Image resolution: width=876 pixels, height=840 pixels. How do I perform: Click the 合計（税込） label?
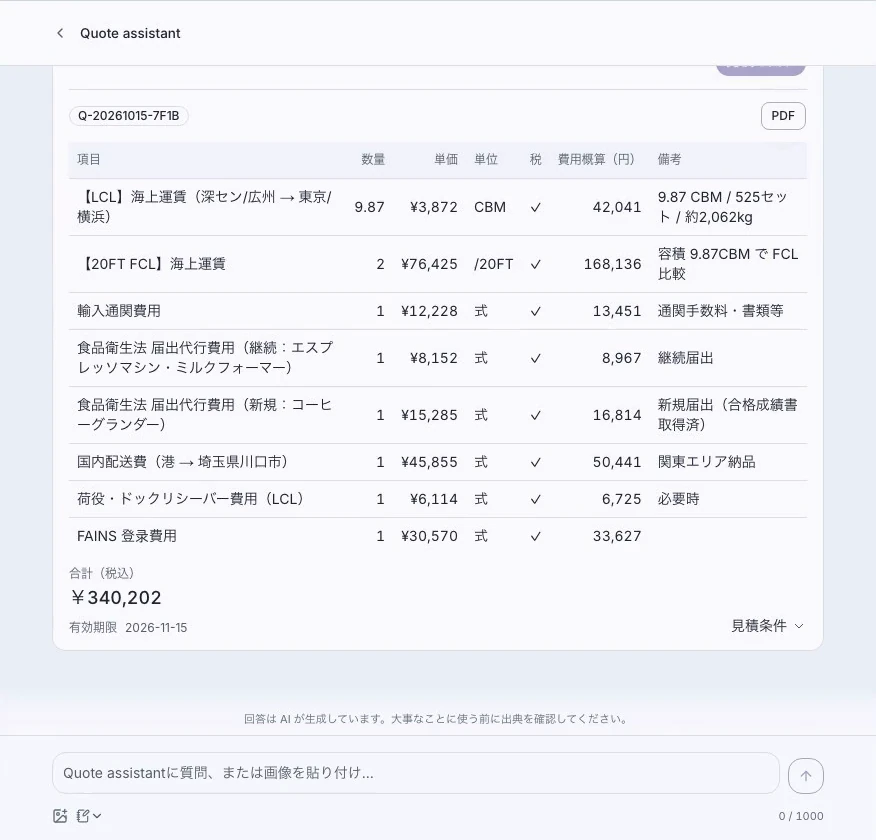(102, 573)
